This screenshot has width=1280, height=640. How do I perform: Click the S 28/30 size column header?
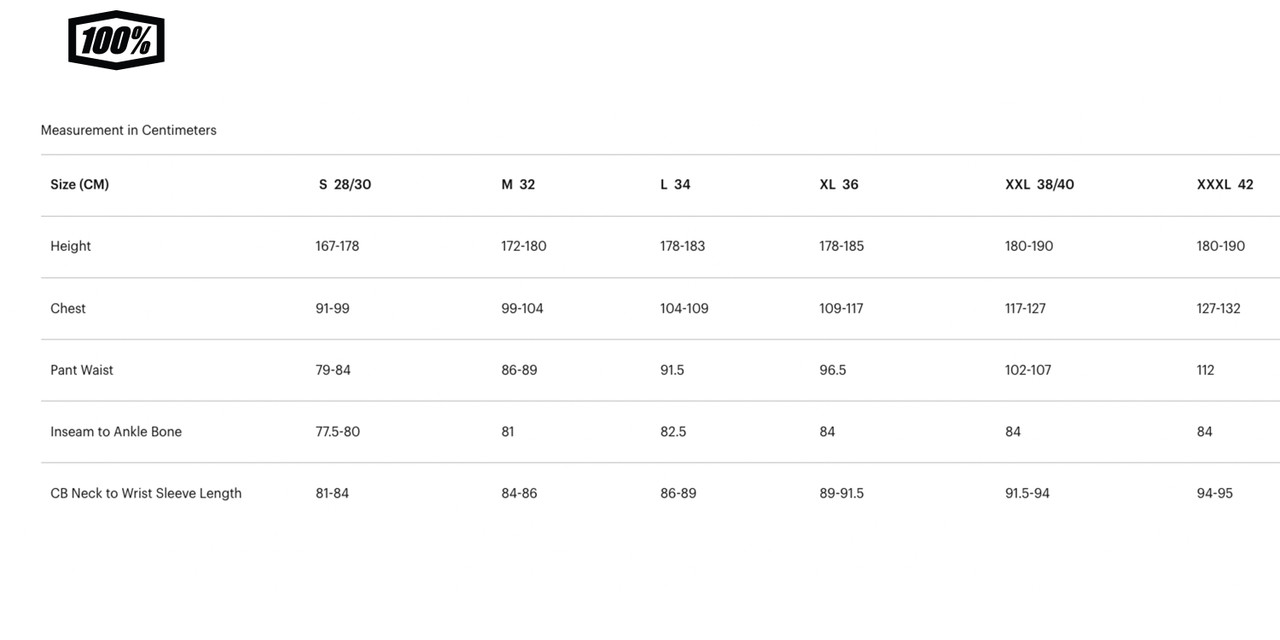[x=345, y=185]
